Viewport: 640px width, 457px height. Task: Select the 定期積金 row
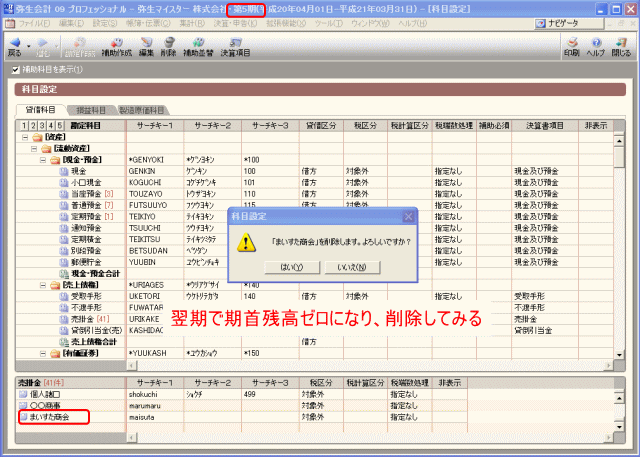point(315,240)
